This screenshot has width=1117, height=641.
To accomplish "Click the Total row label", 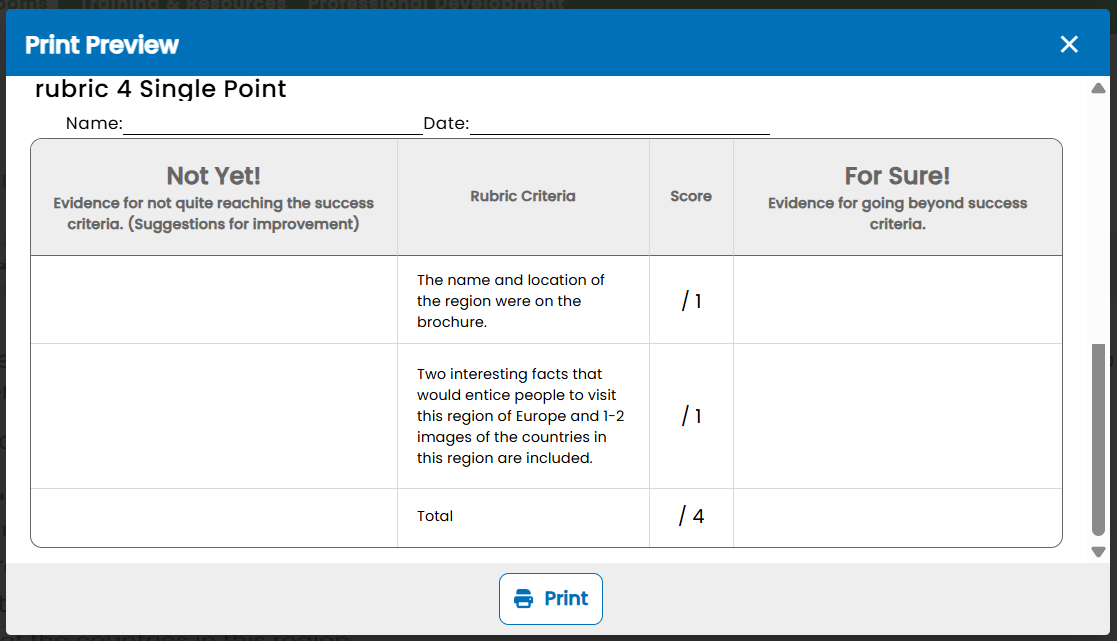I will [435, 516].
